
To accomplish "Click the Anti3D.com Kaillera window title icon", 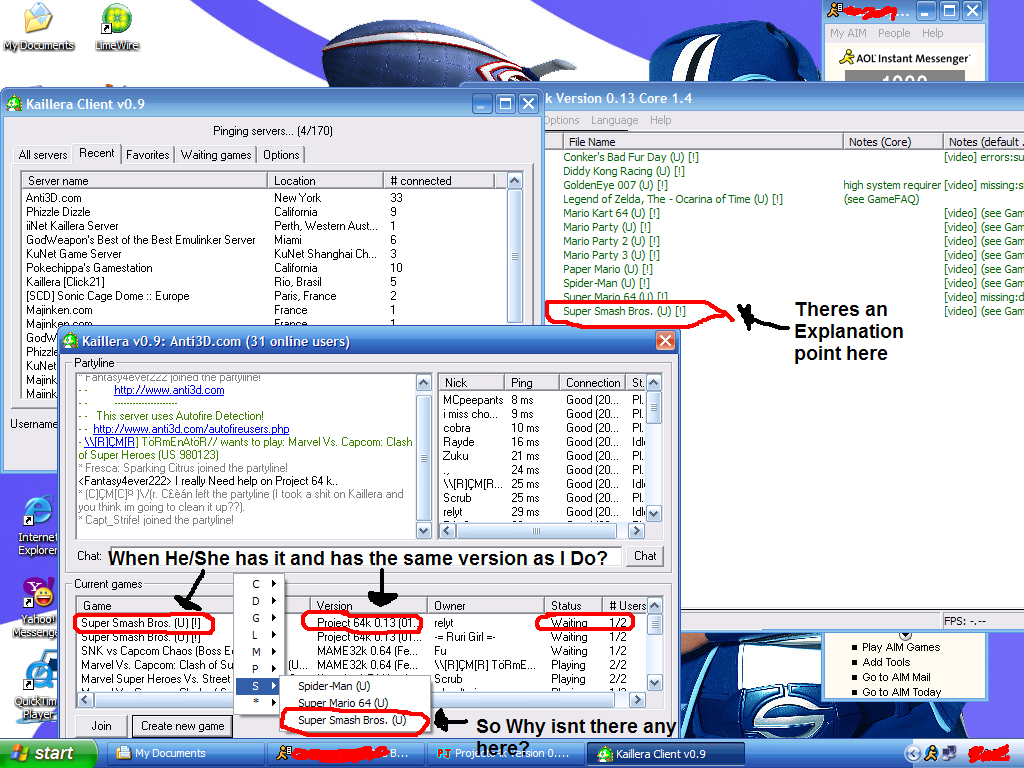I will (x=71, y=341).
